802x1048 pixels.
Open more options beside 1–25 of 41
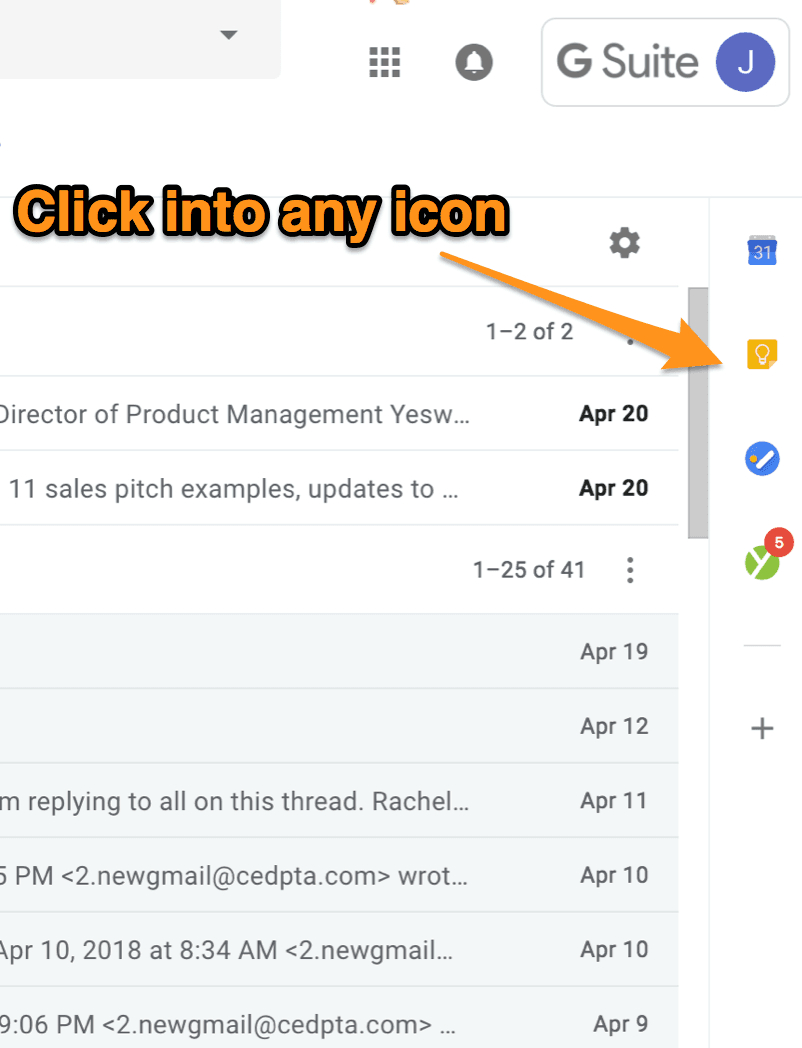pos(630,570)
